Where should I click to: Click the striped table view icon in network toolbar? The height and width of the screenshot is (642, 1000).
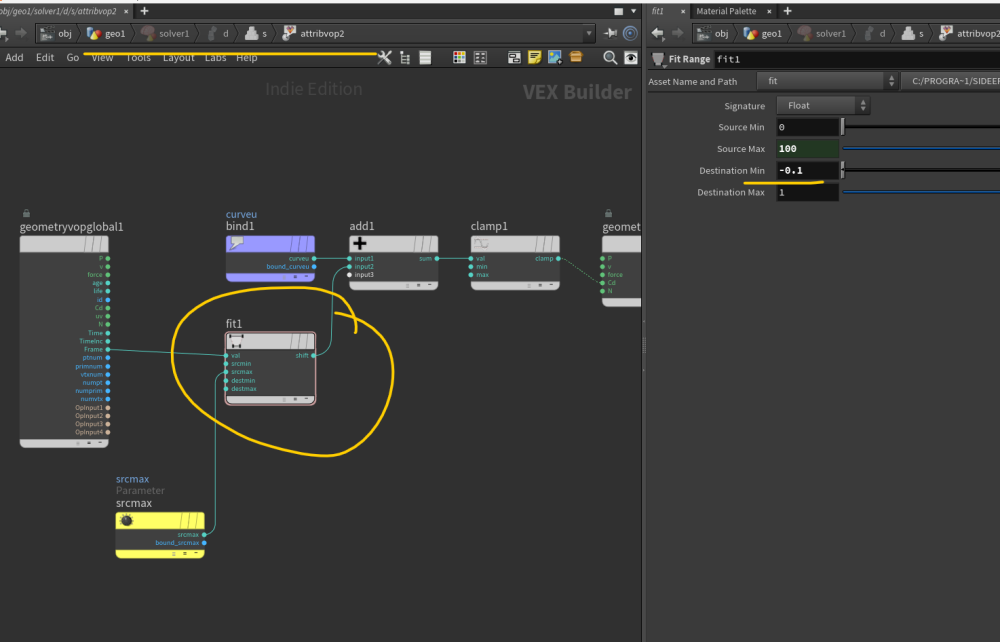[x=425, y=58]
